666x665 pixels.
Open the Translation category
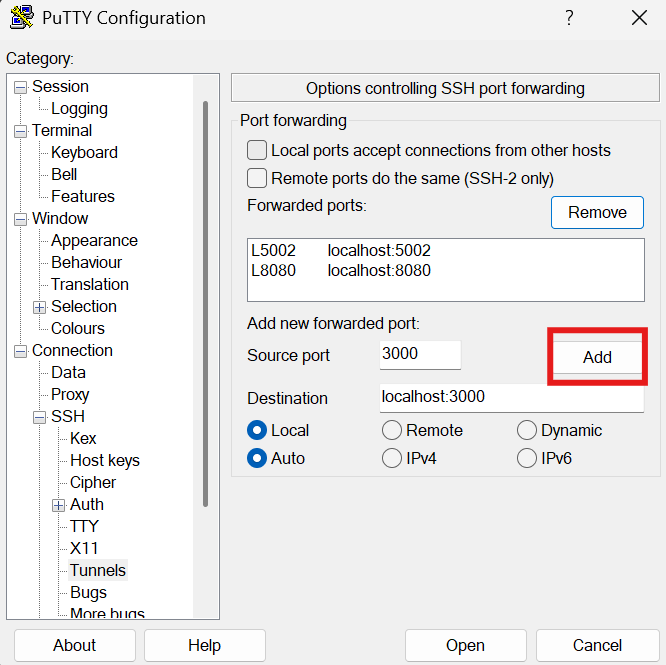pos(90,285)
